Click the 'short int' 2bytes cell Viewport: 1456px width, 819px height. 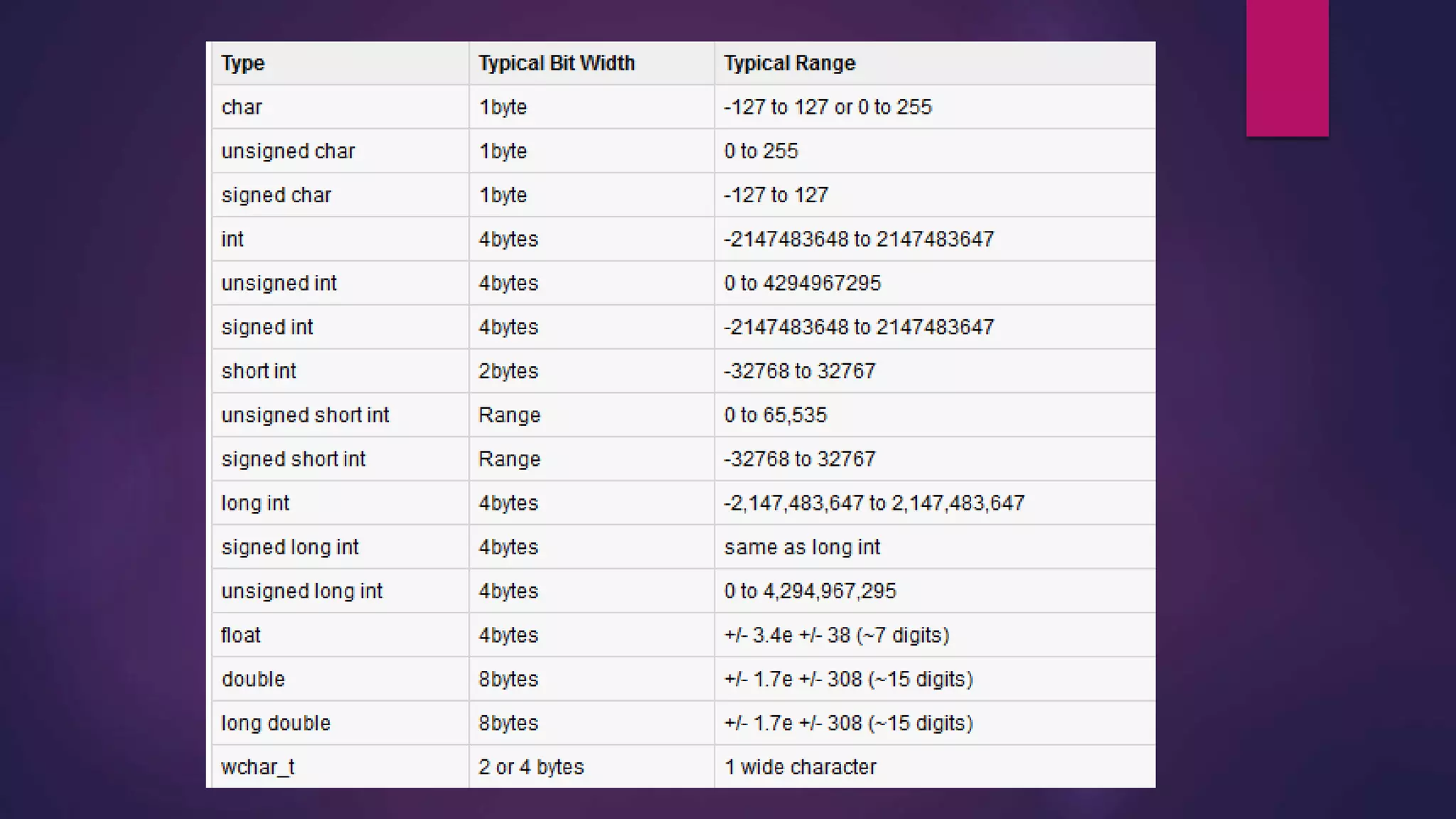[x=508, y=371]
